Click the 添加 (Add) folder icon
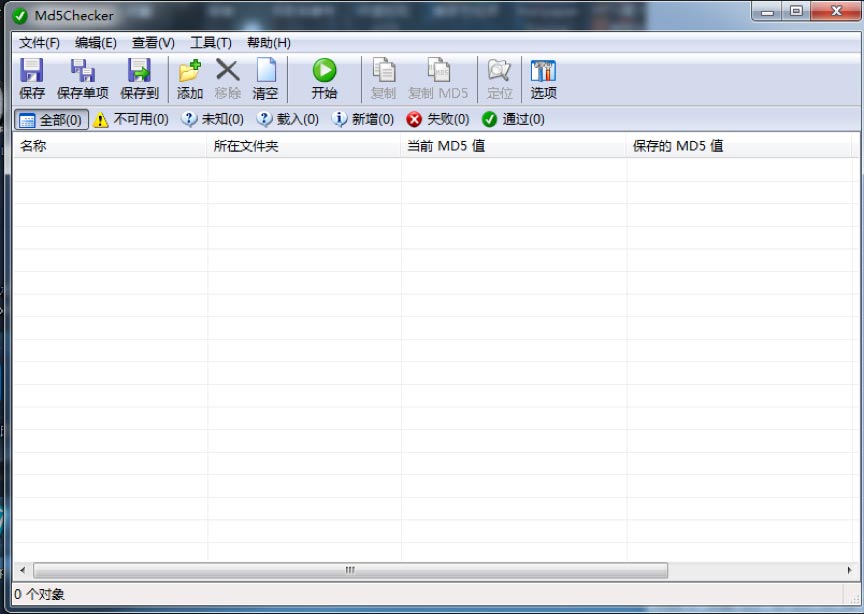The height and width of the screenshot is (614, 864). tap(190, 71)
